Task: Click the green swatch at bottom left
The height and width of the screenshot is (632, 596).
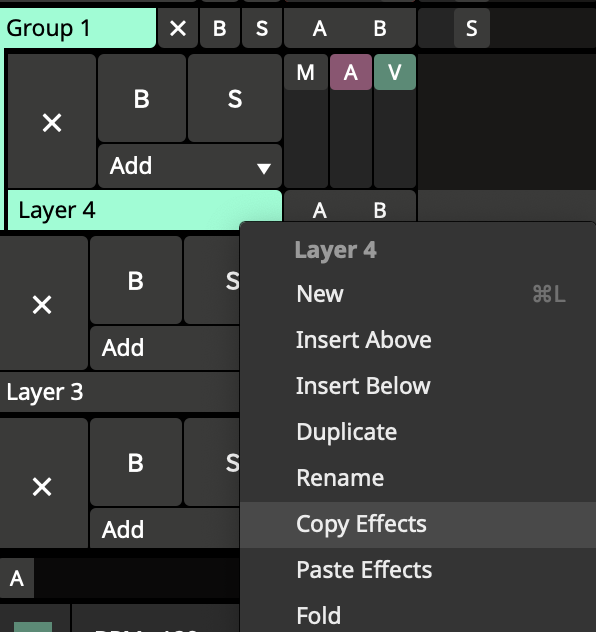Action: pos(33,627)
